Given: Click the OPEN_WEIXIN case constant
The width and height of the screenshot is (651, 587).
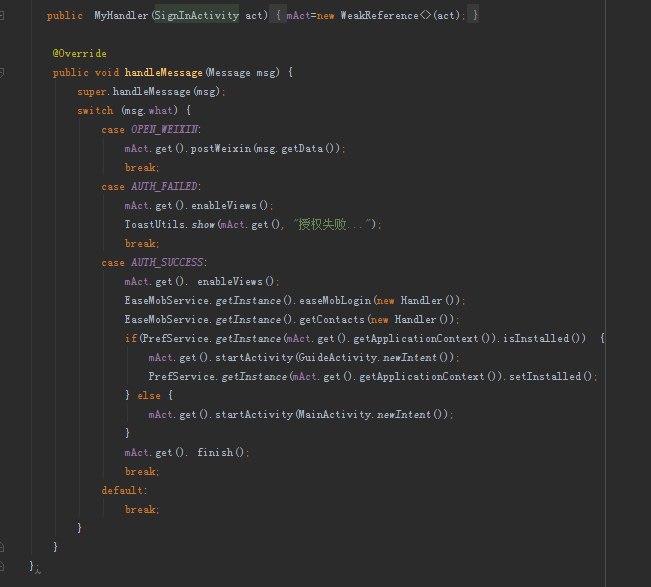Looking at the screenshot, I should click(x=164, y=130).
